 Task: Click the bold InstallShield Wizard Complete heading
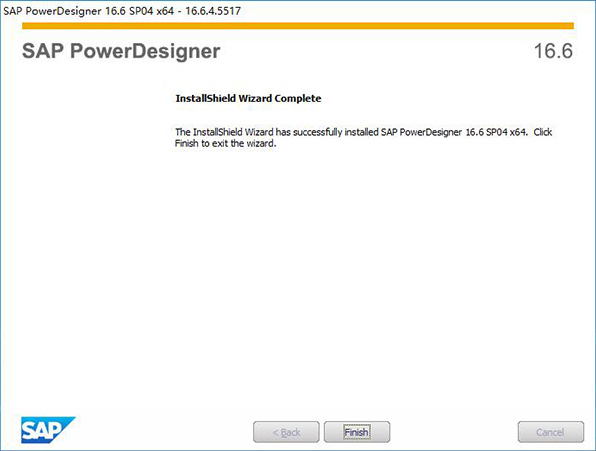click(x=248, y=98)
